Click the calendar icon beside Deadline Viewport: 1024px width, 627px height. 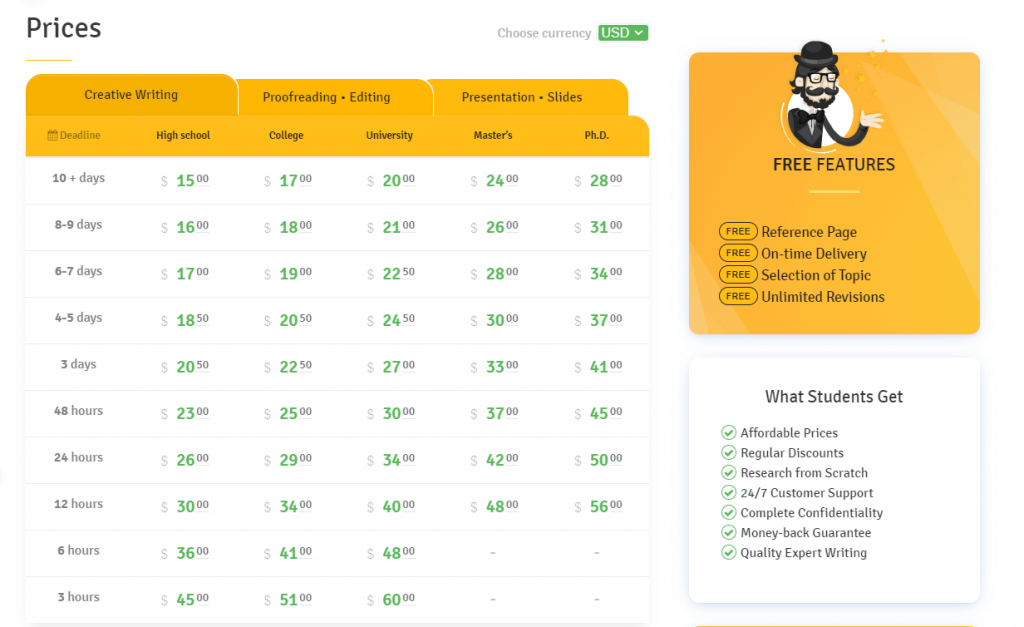point(52,135)
